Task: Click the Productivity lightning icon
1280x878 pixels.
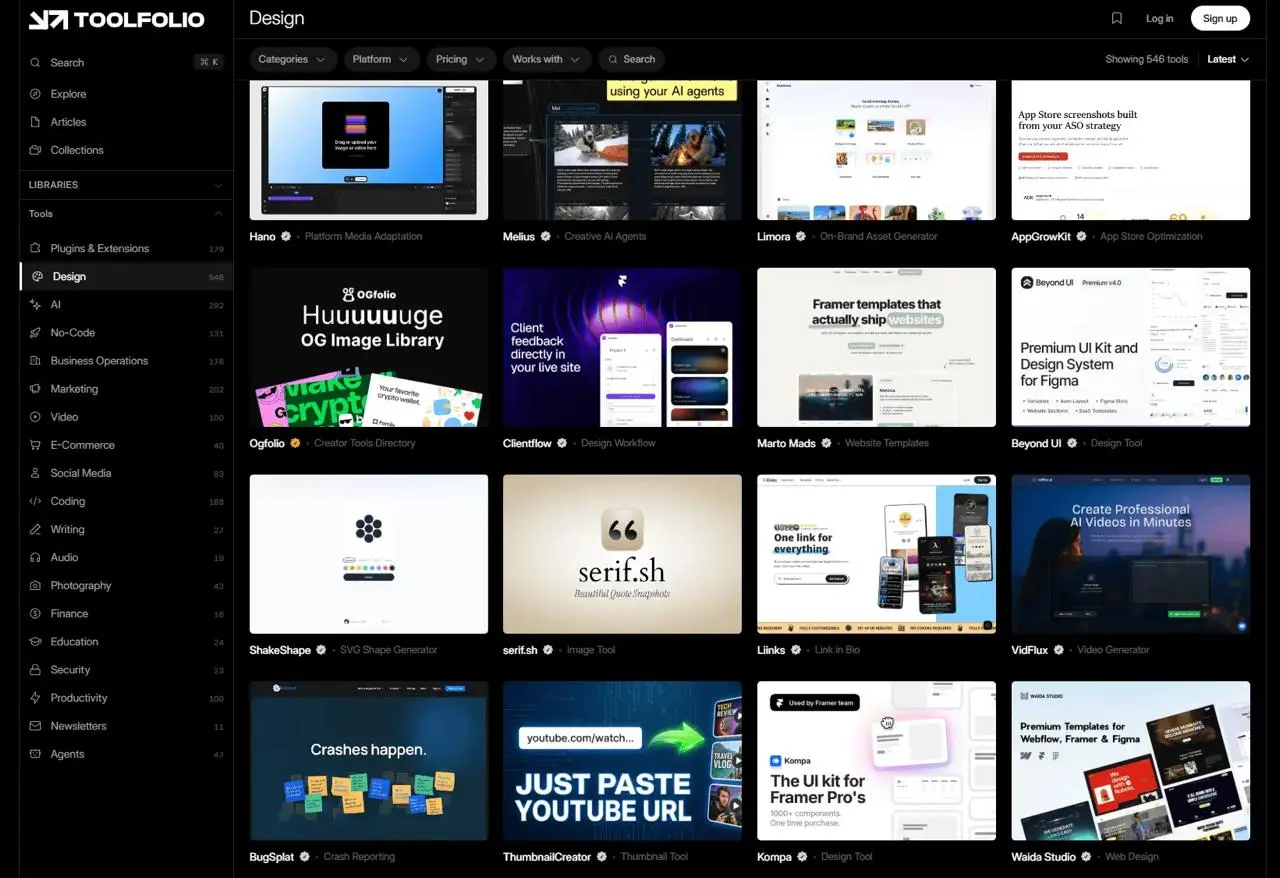Action: click(36, 697)
